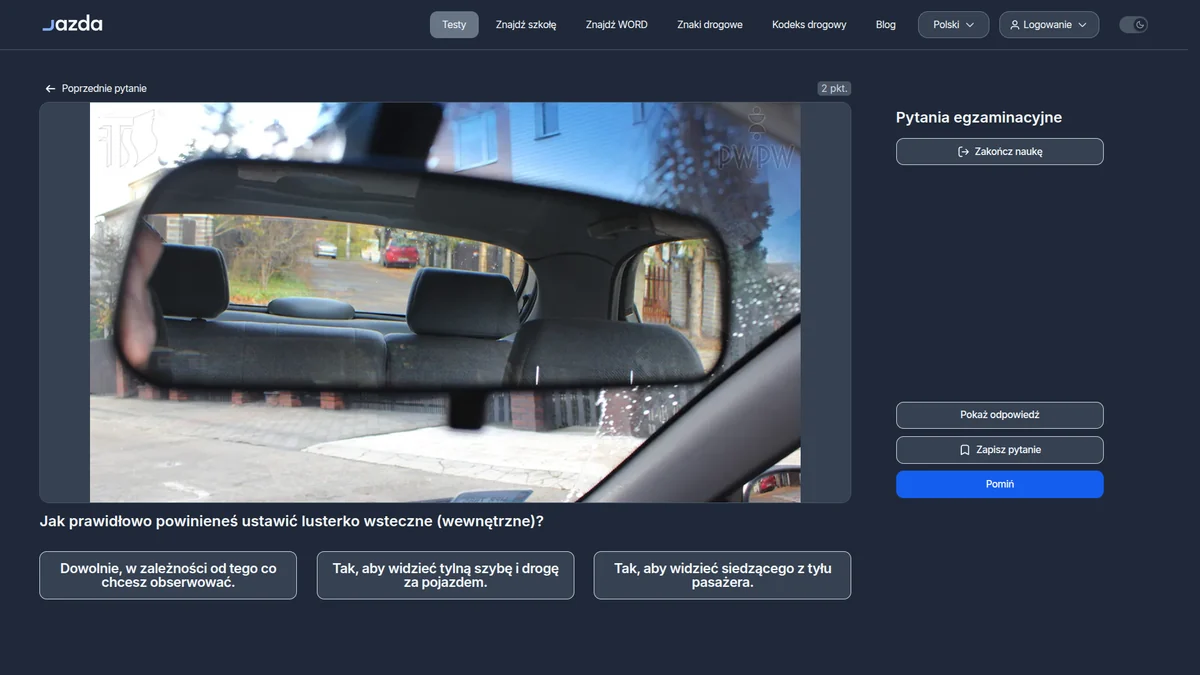Pick answer "Tak, aby widzieć siedzącego z tyłu pasażera"
Viewport: 1200px width, 675px height.
coord(722,575)
